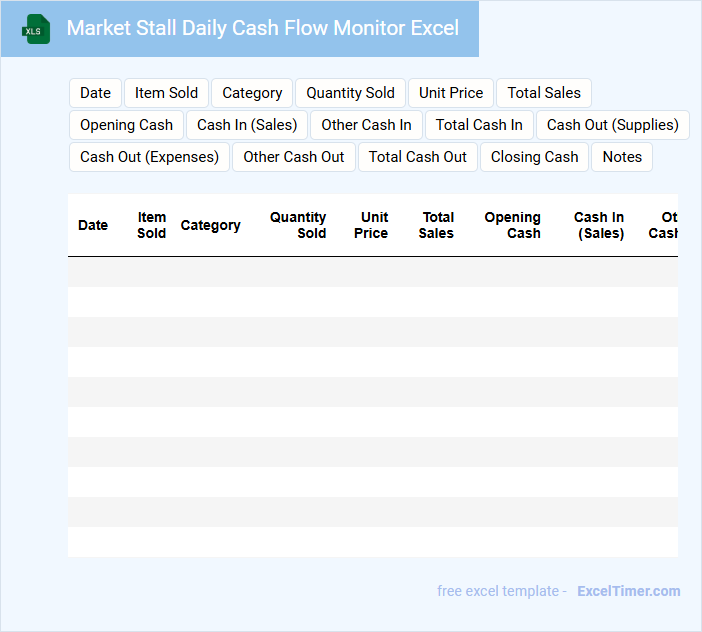Select the Total Cash In tag
The image size is (702, 632).
coord(479,125)
